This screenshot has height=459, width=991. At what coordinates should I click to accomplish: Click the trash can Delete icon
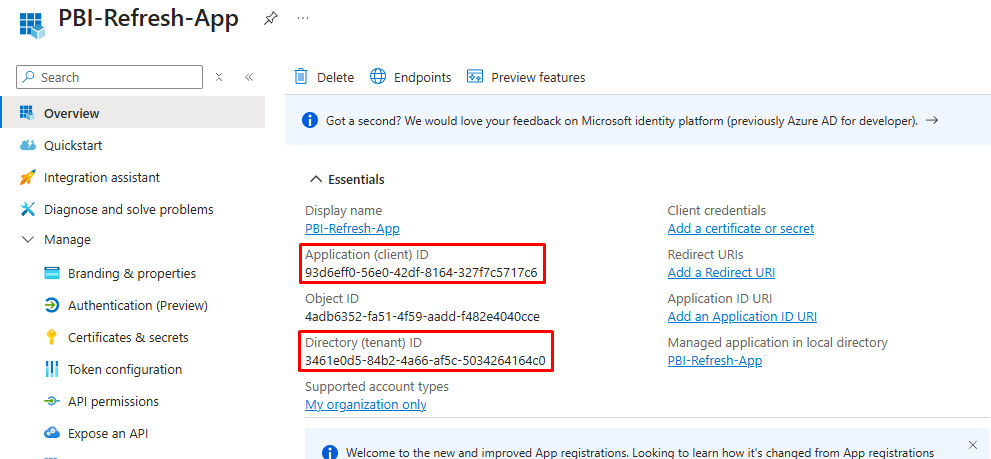tap(301, 76)
